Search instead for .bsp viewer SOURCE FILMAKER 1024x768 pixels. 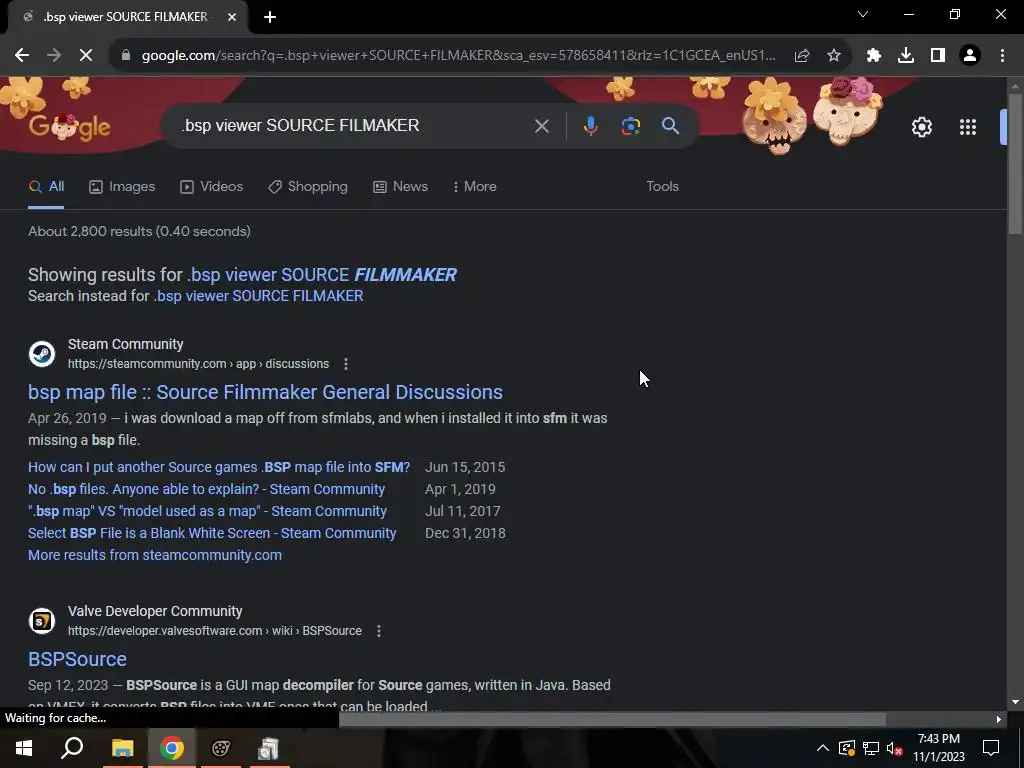click(259, 296)
